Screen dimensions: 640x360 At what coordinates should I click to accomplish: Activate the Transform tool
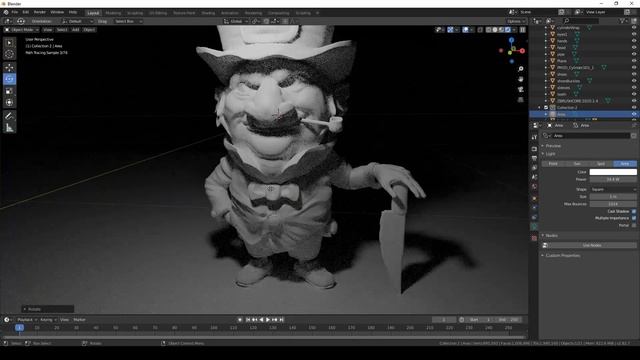[x=9, y=102]
